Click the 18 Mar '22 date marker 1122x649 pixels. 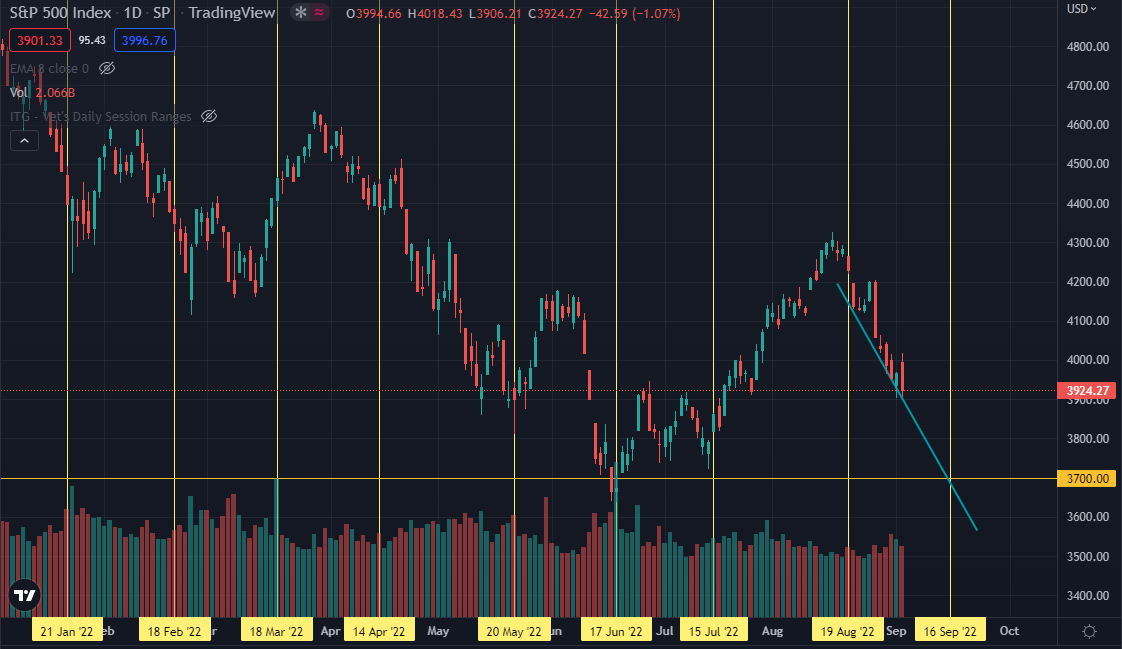[277, 631]
